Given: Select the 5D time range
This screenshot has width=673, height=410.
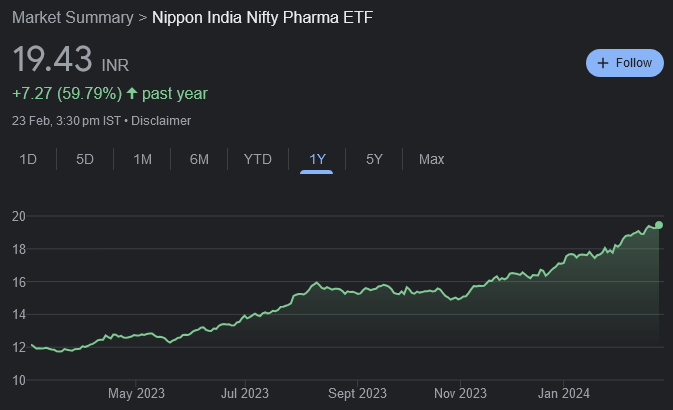Looking at the screenshot, I should click(86, 159).
